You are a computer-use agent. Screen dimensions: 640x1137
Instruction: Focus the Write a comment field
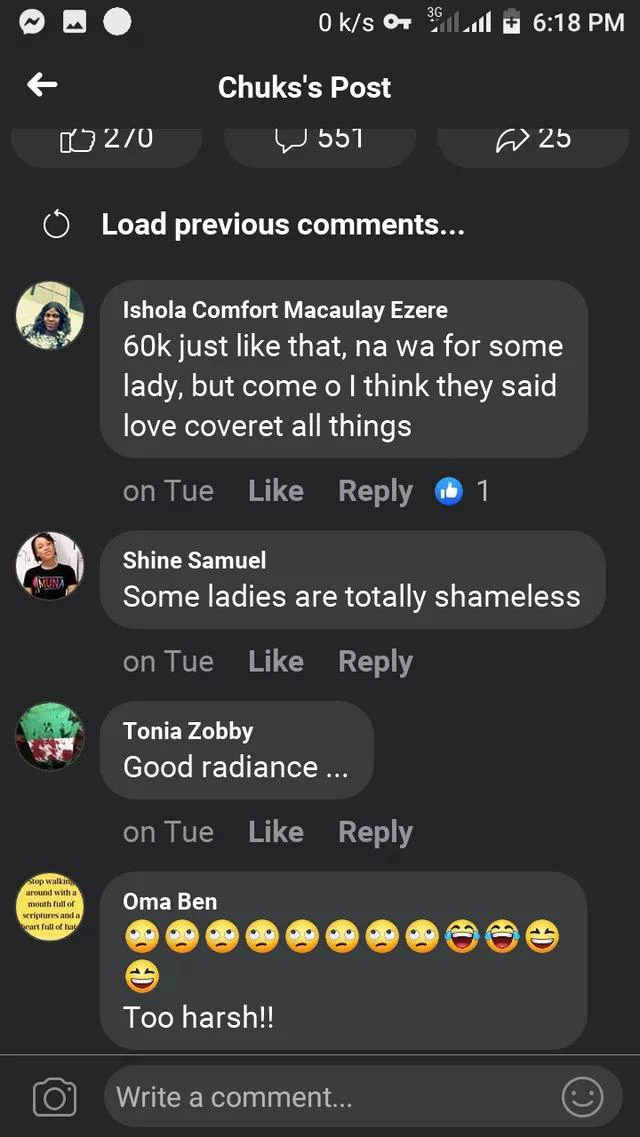pos(330,1097)
